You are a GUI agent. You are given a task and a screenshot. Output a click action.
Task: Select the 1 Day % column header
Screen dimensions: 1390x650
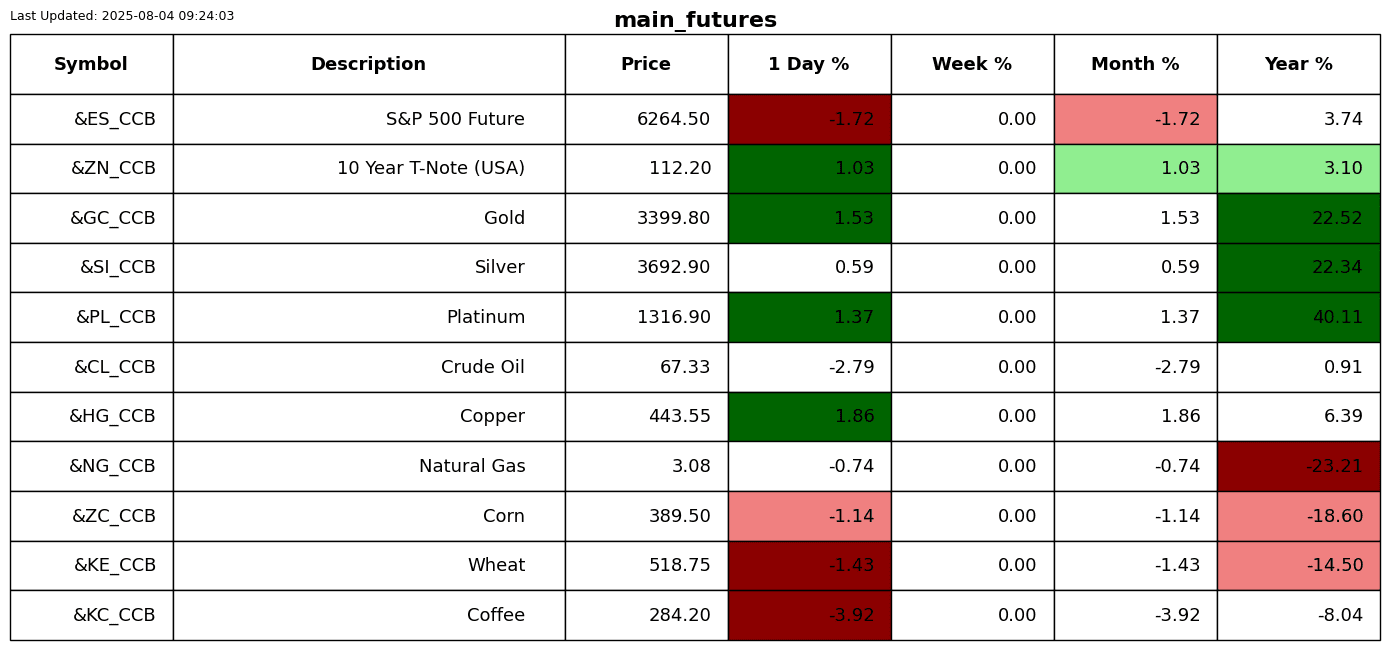(809, 65)
